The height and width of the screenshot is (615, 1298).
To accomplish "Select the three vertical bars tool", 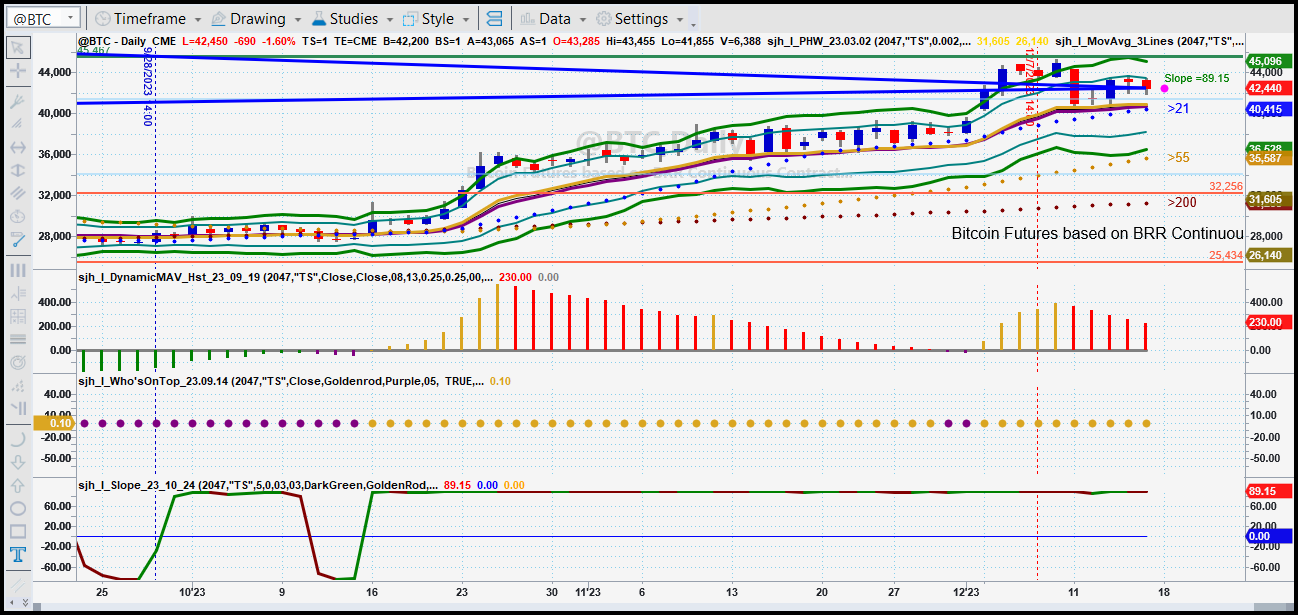I will point(18,270).
